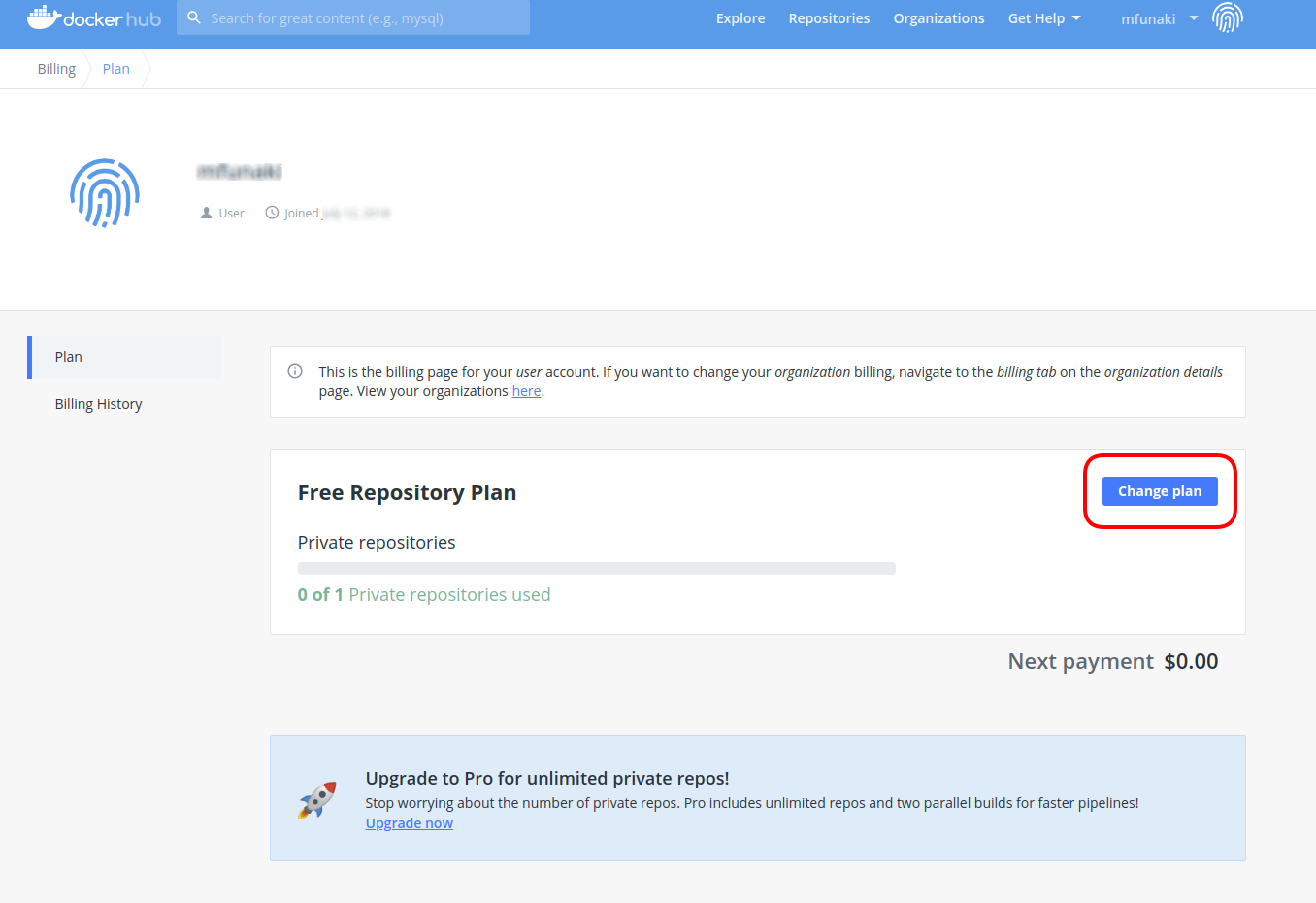1316x903 pixels.
Task: Open the mfunaki account dropdown
Action: pos(1148,17)
